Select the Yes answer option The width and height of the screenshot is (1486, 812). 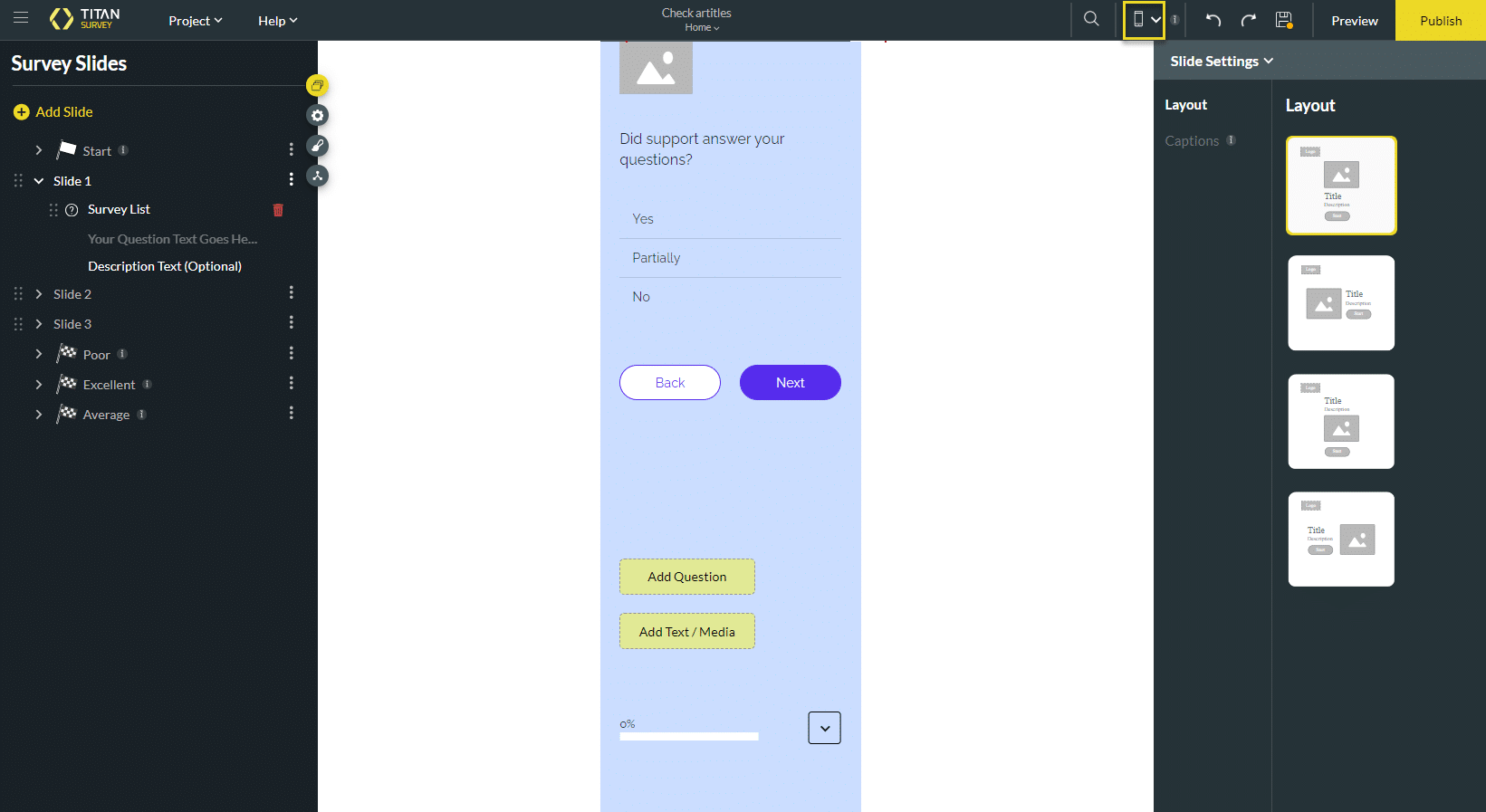643,219
